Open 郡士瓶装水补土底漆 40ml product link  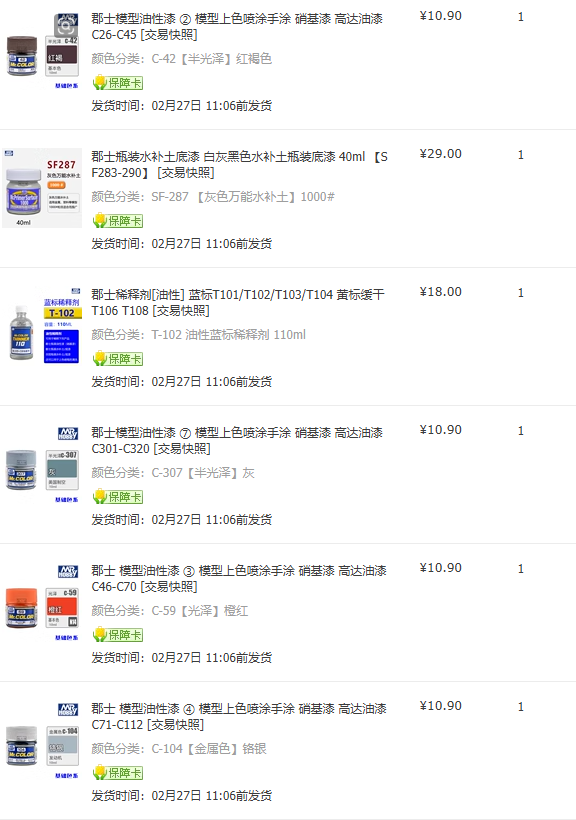pyautogui.click(x=240, y=165)
